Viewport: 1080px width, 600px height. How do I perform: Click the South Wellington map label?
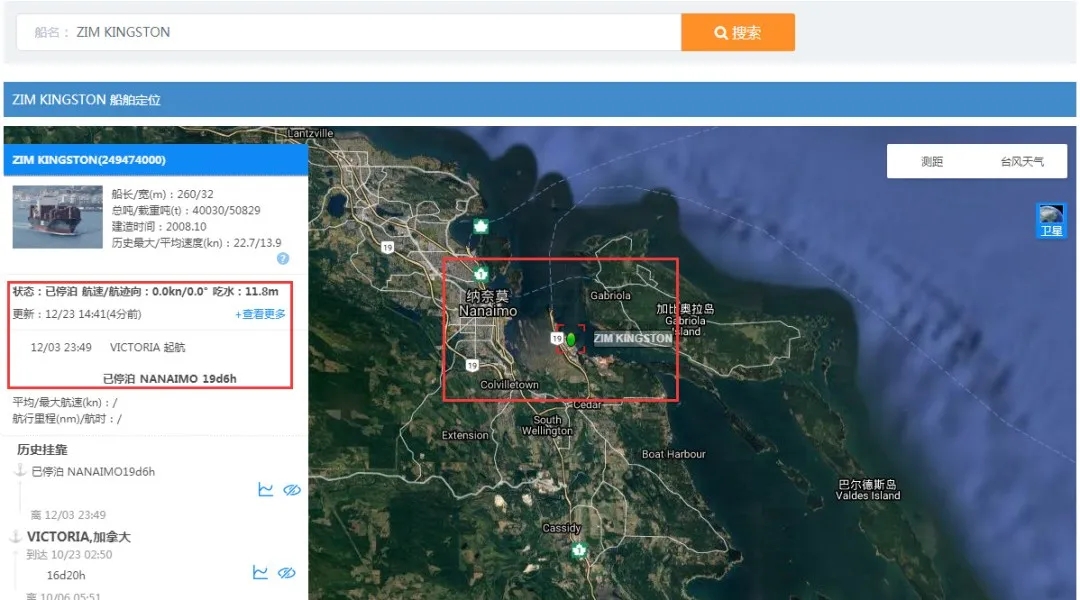point(547,425)
